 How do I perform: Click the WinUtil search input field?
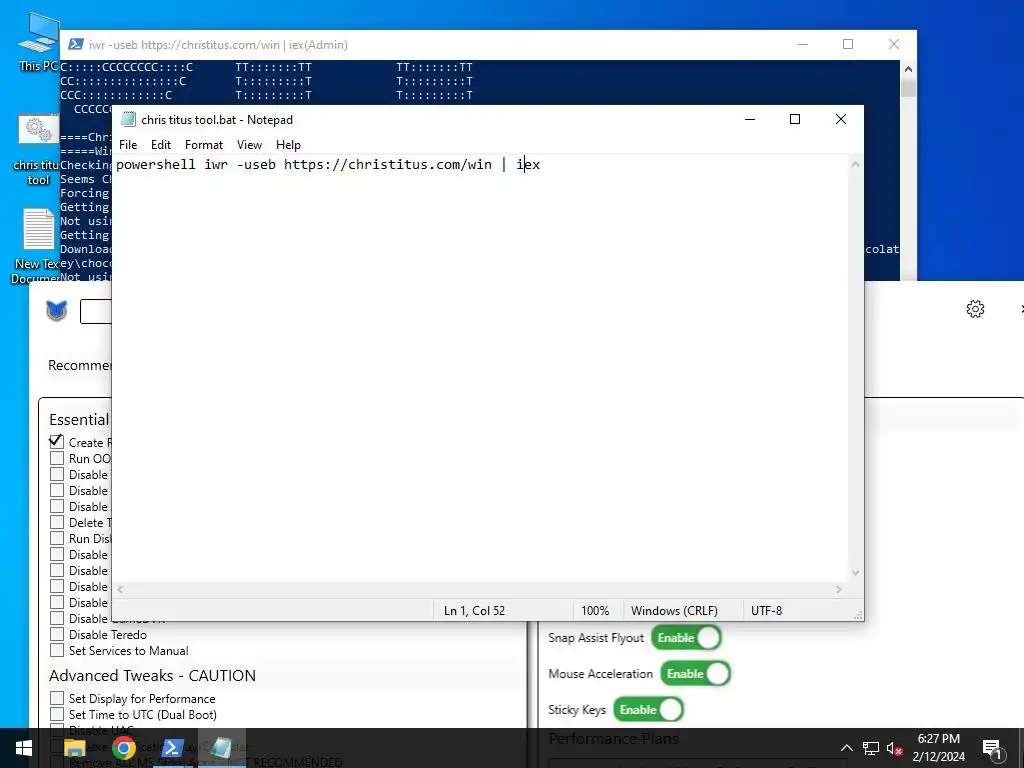click(x=96, y=312)
